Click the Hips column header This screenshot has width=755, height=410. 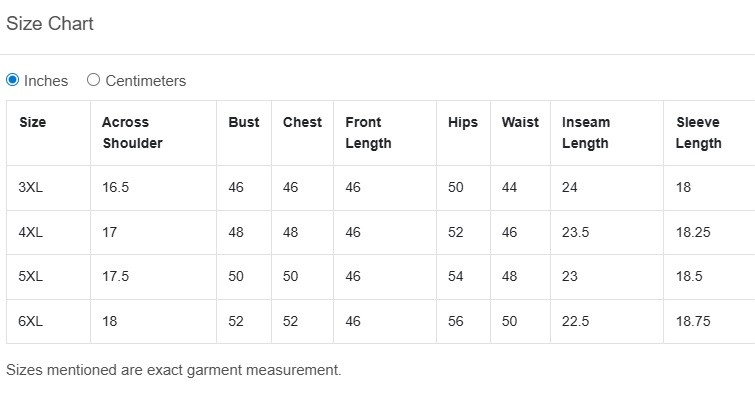(x=462, y=122)
